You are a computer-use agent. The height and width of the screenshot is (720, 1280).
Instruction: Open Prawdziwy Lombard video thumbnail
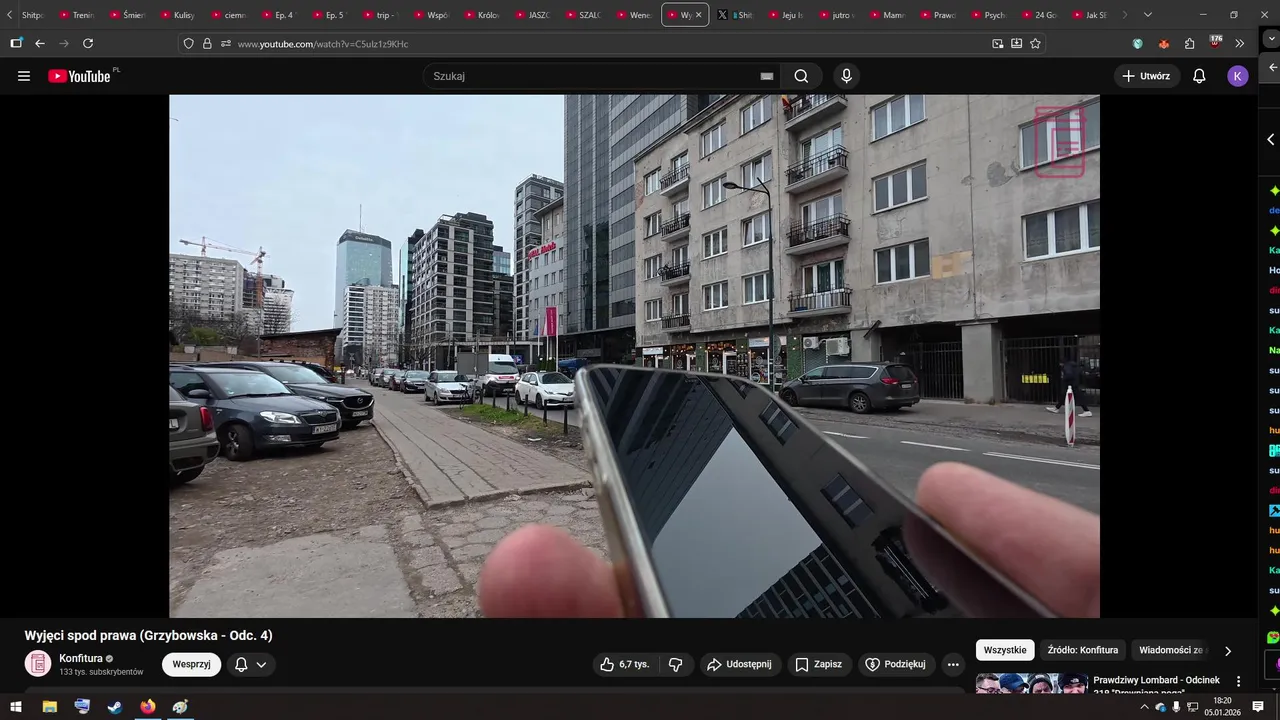coord(1031,684)
